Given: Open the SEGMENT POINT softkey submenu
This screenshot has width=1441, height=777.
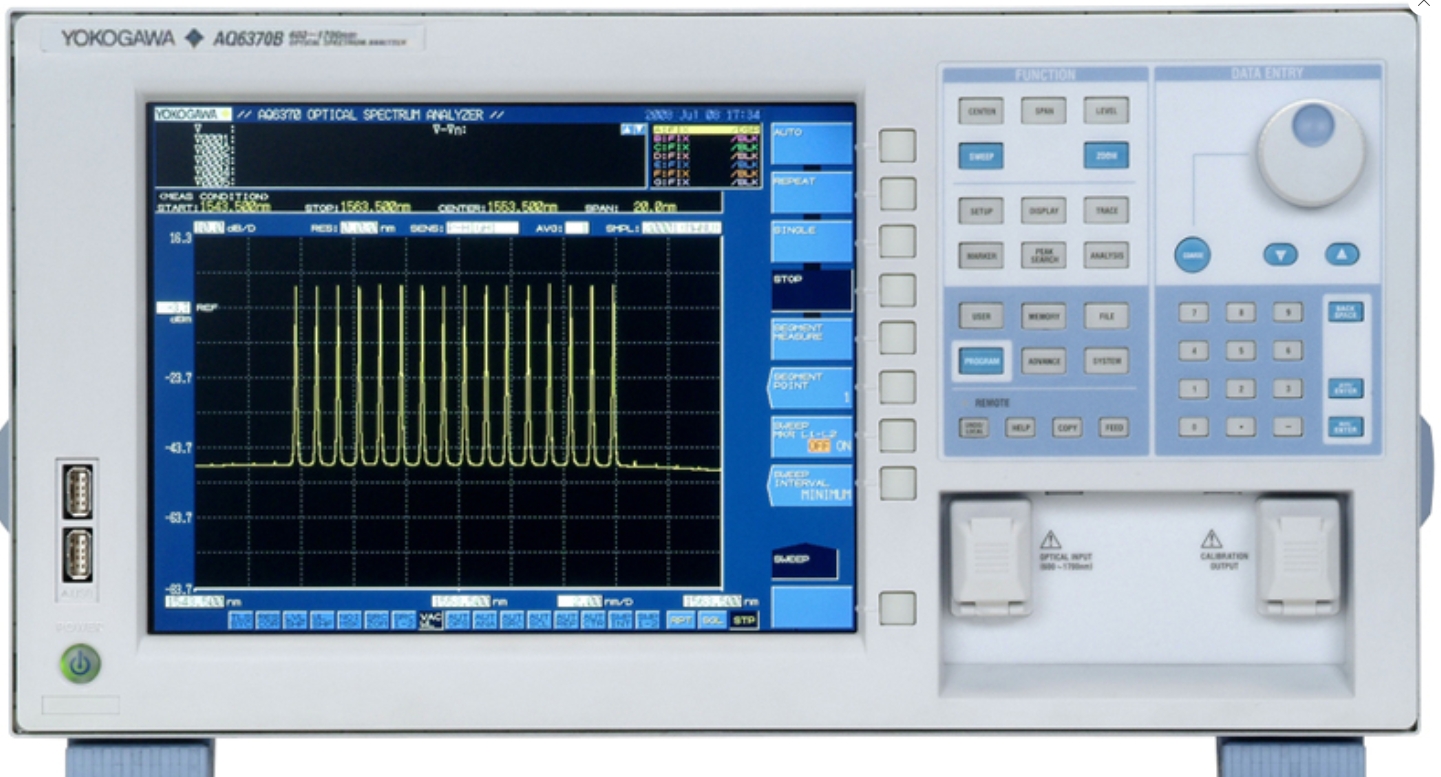Looking at the screenshot, I should pyautogui.click(x=815, y=385).
